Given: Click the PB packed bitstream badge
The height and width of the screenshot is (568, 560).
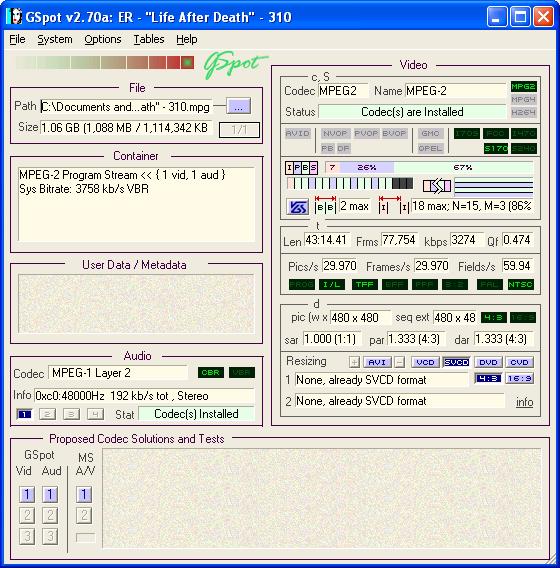Looking at the screenshot, I should point(327,148).
